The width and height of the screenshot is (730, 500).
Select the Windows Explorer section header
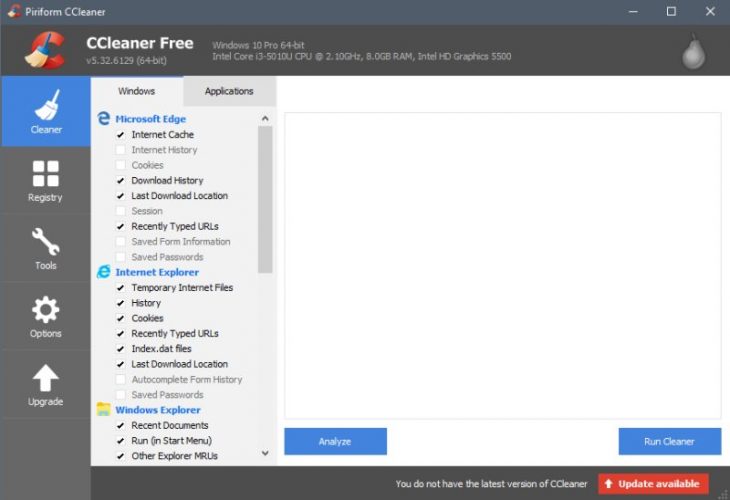(158, 410)
